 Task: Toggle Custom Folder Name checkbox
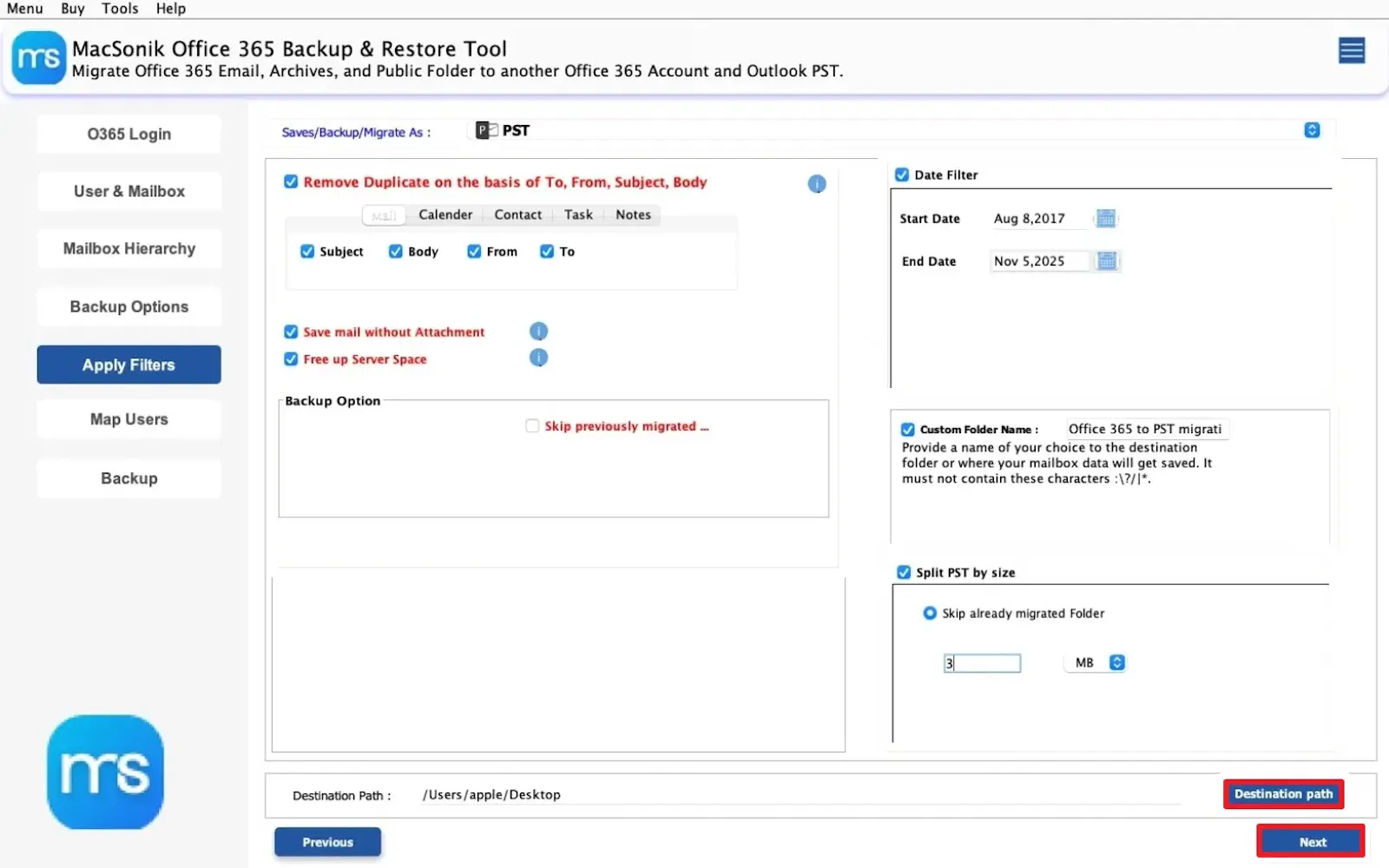(908, 430)
